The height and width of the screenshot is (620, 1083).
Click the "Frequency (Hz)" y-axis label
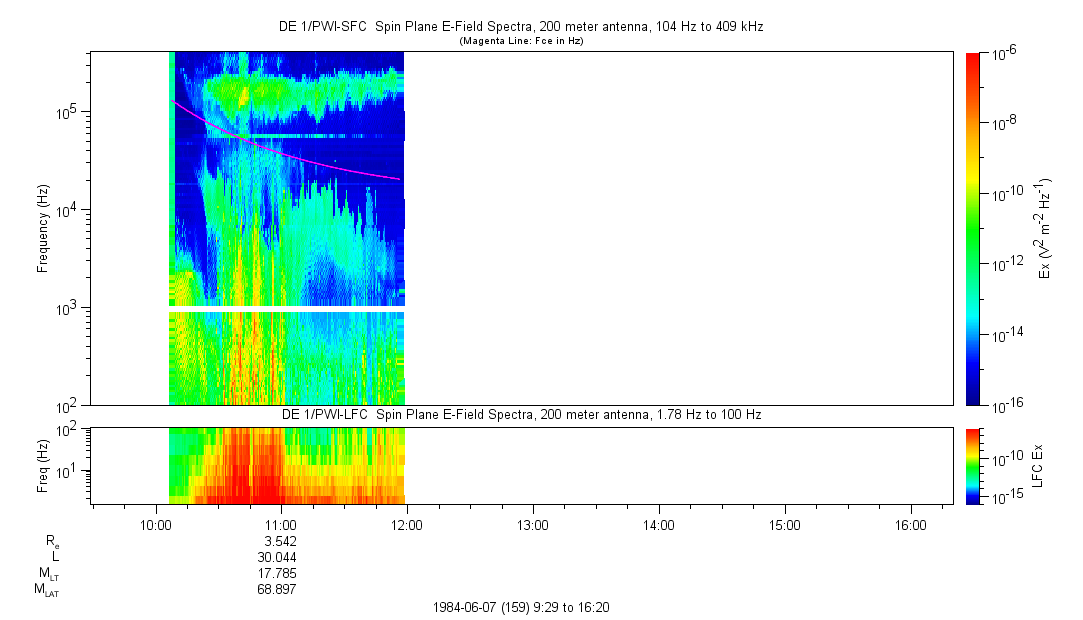[x=43, y=228]
